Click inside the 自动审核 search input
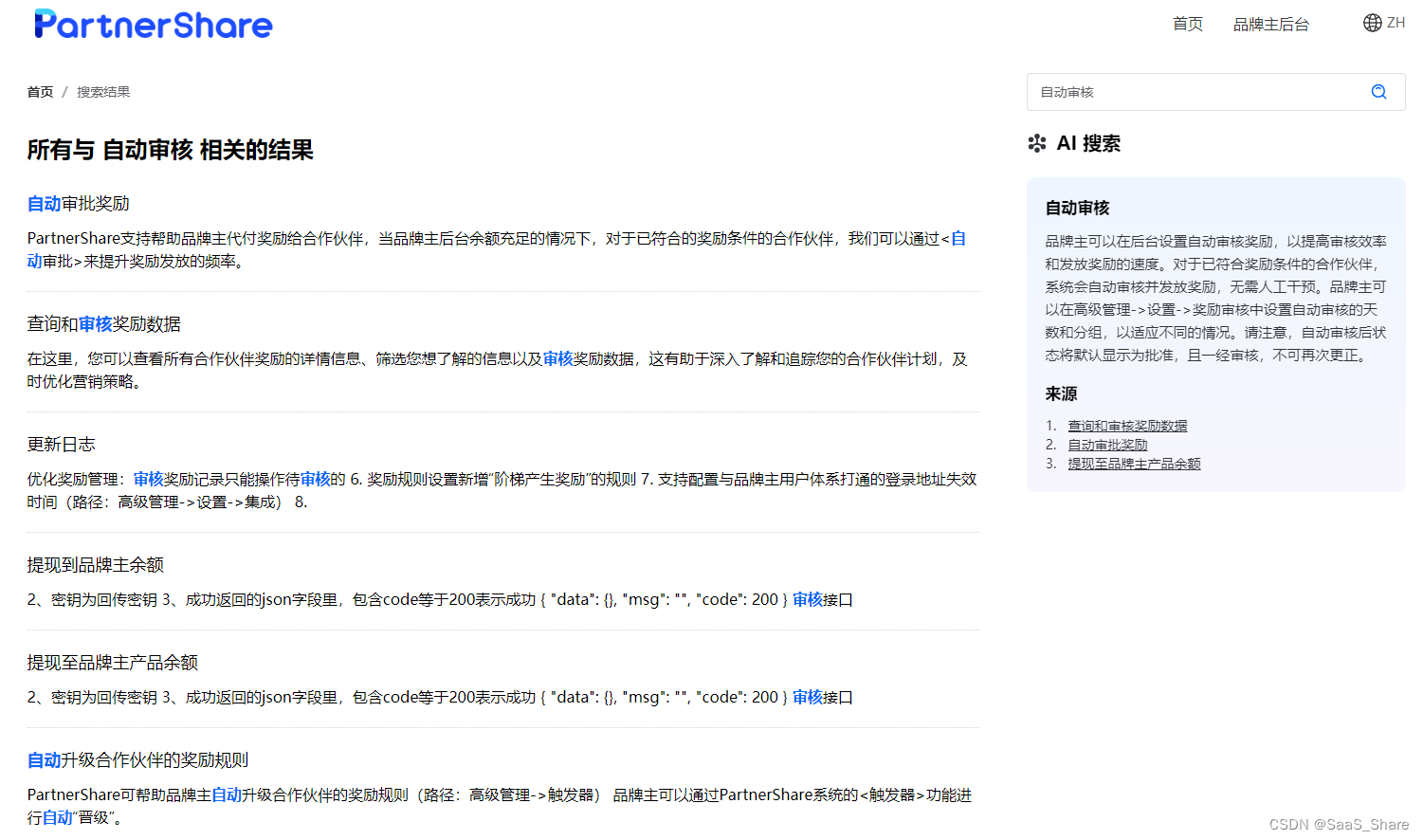Viewport: 1423px width, 840px height. [x=1185, y=92]
